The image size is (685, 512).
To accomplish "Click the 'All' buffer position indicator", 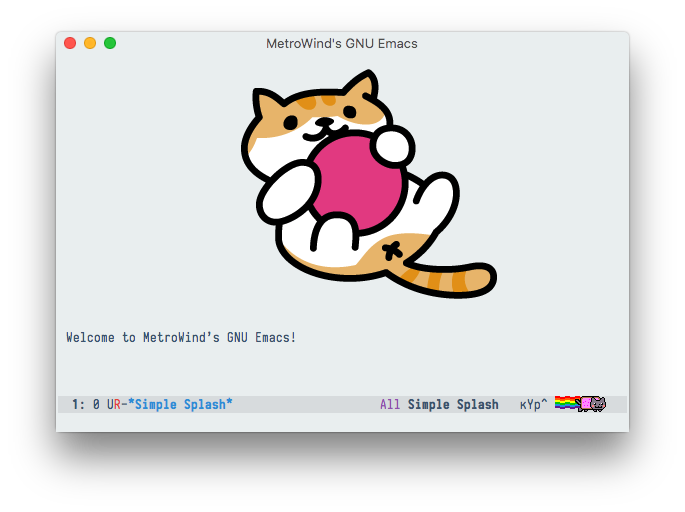I will click(390, 405).
